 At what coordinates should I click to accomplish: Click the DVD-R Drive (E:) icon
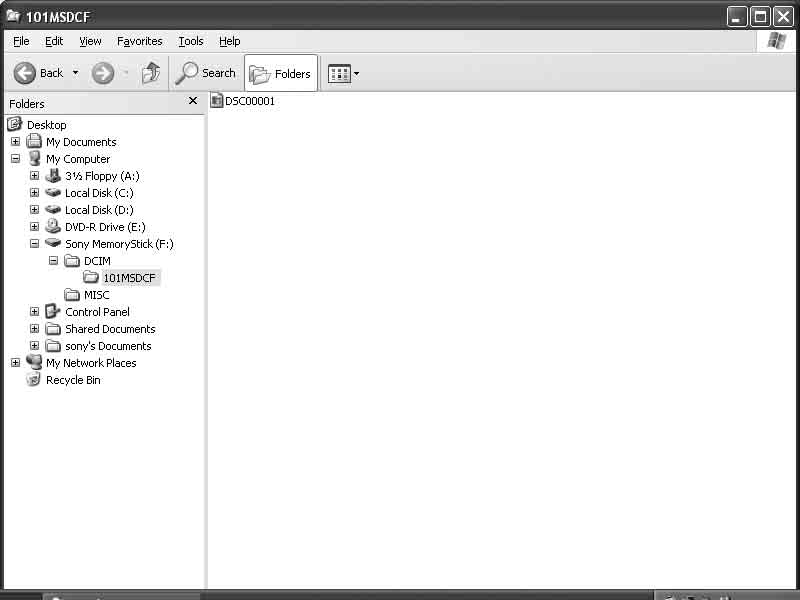[53, 226]
